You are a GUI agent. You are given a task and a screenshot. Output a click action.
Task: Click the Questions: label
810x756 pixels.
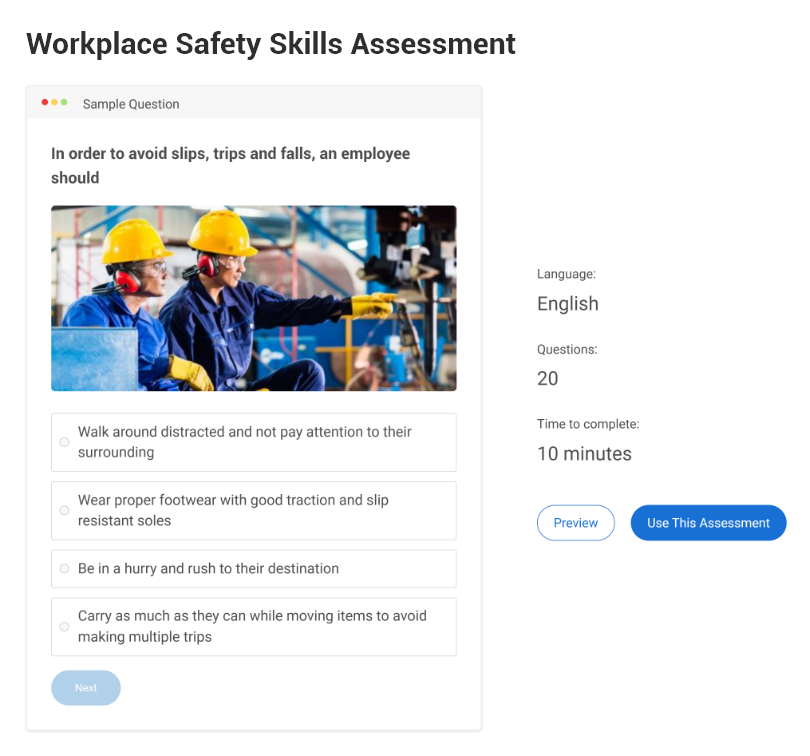(x=567, y=349)
